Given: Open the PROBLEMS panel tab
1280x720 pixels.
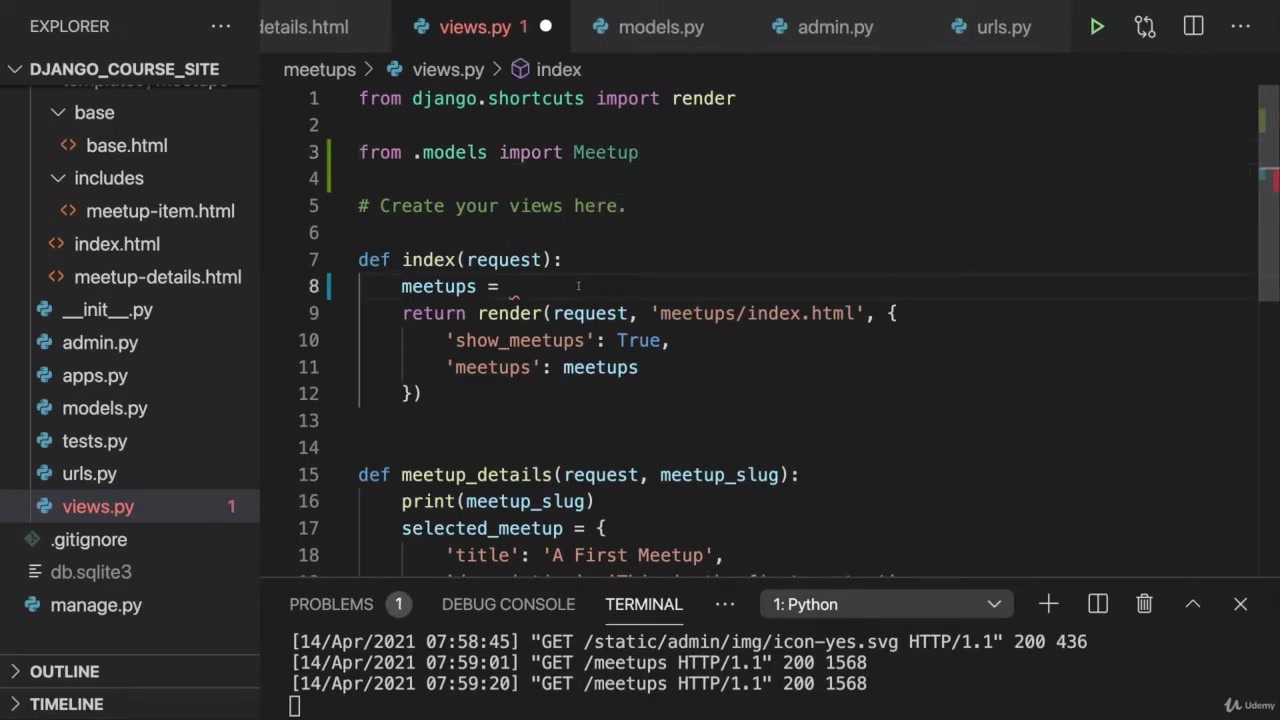Looking at the screenshot, I should (331, 604).
